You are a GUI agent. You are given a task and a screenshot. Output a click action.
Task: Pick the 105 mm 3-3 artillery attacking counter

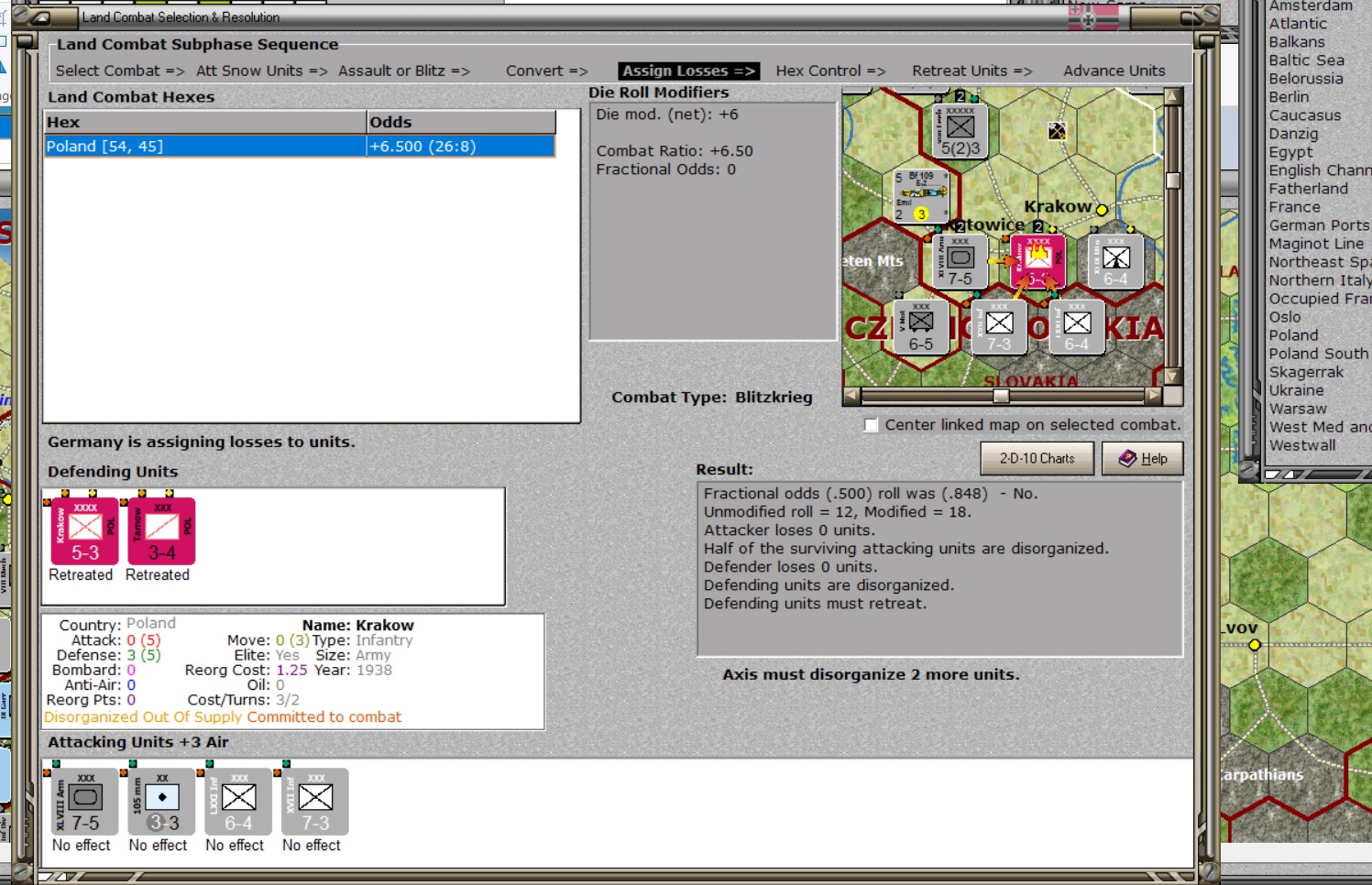pyautogui.click(x=161, y=802)
